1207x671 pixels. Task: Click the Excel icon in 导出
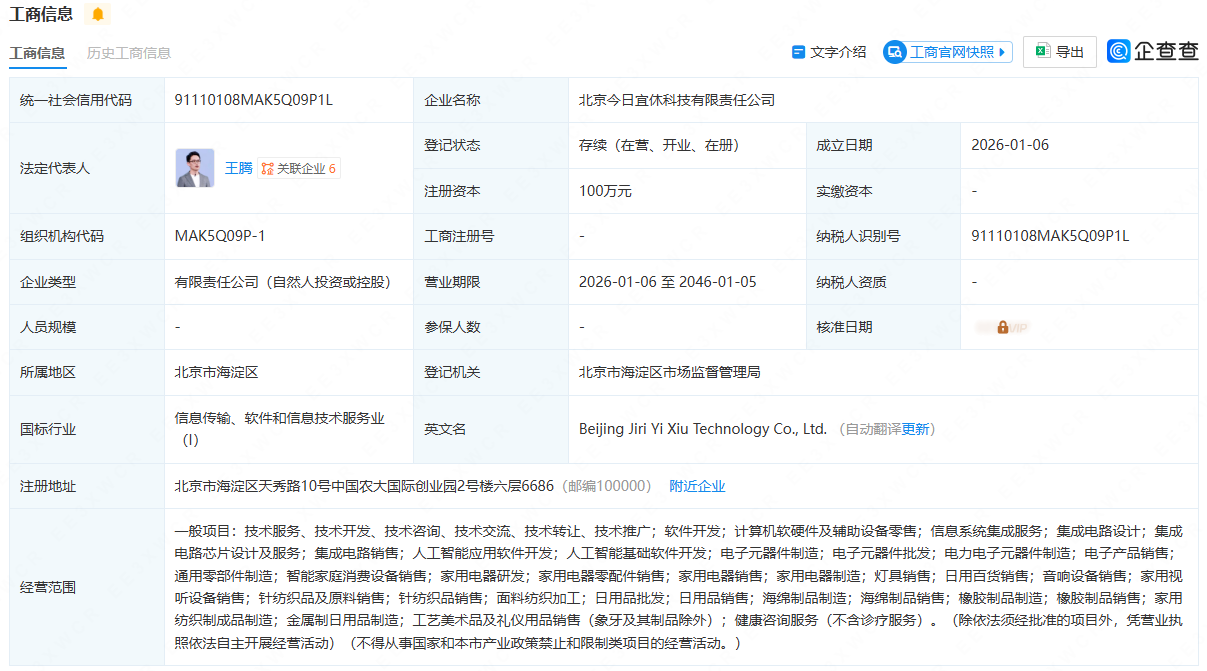(1042, 52)
